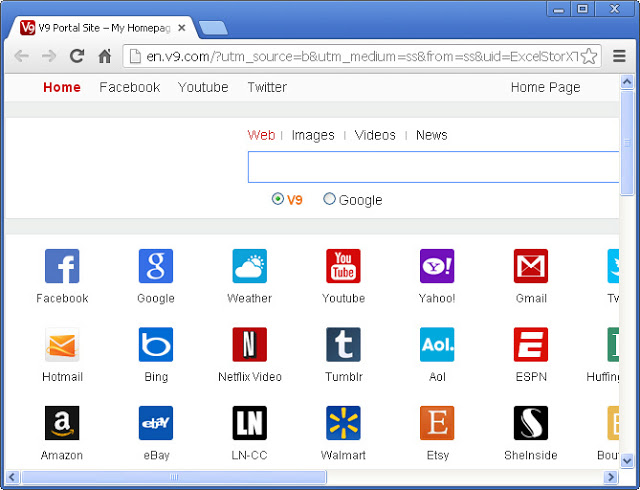Bookmark this page with the star icon
Viewport: 640px width, 490px height.
(x=589, y=56)
